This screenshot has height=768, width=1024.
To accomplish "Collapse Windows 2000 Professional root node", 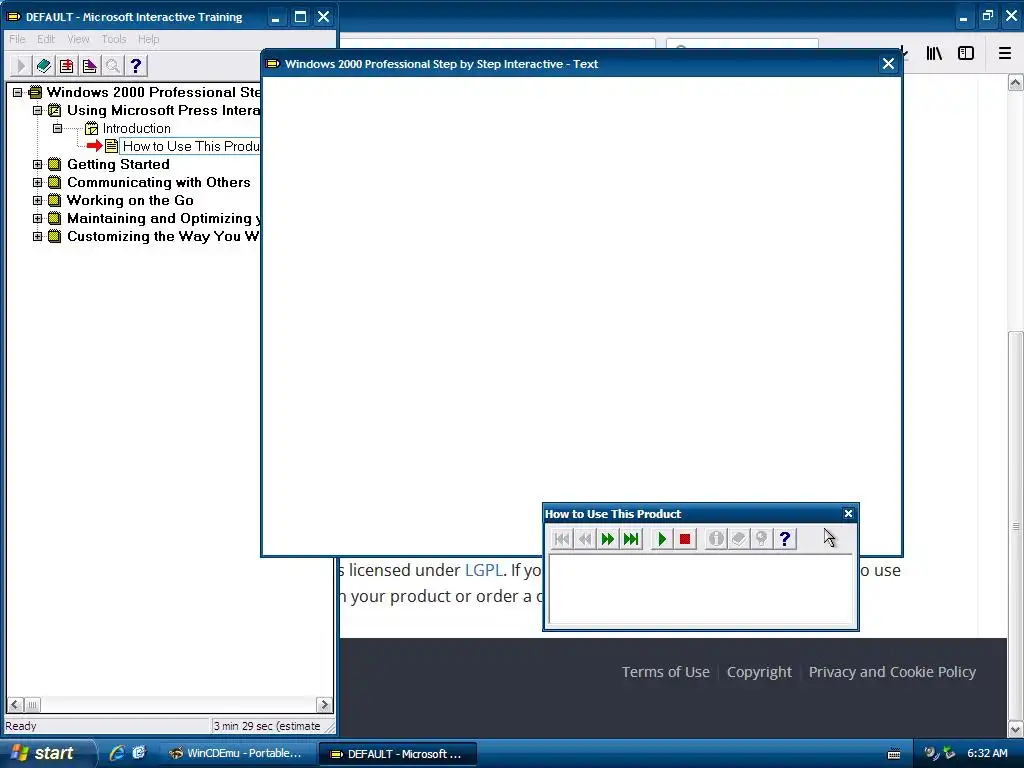I will (x=18, y=92).
